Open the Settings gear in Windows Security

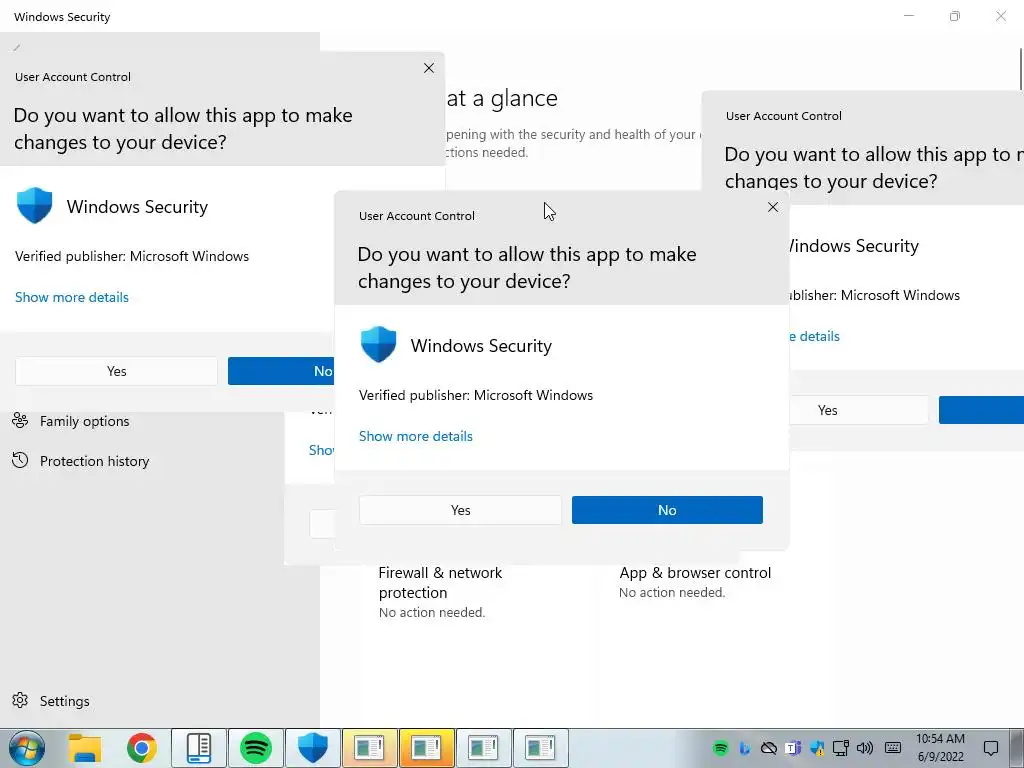(20, 700)
